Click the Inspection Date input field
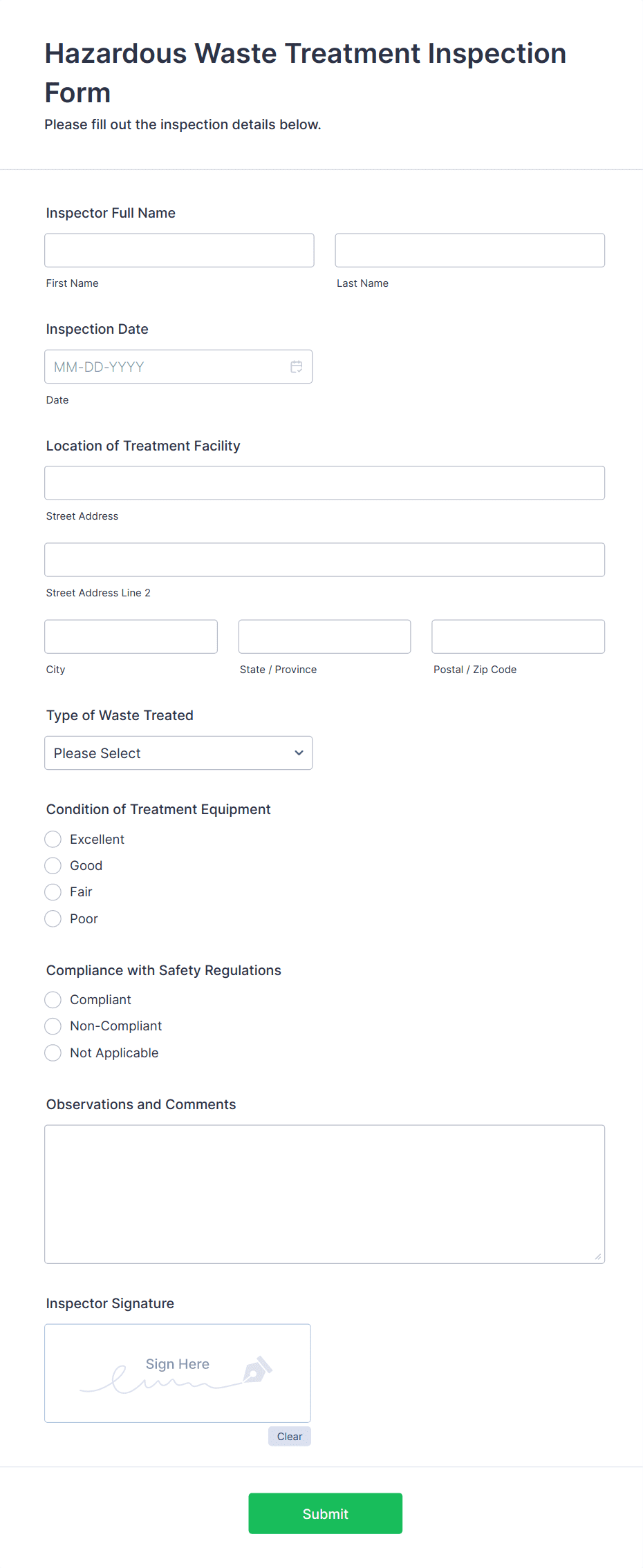The width and height of the screenshot is (643, 1568). [166, 367]
